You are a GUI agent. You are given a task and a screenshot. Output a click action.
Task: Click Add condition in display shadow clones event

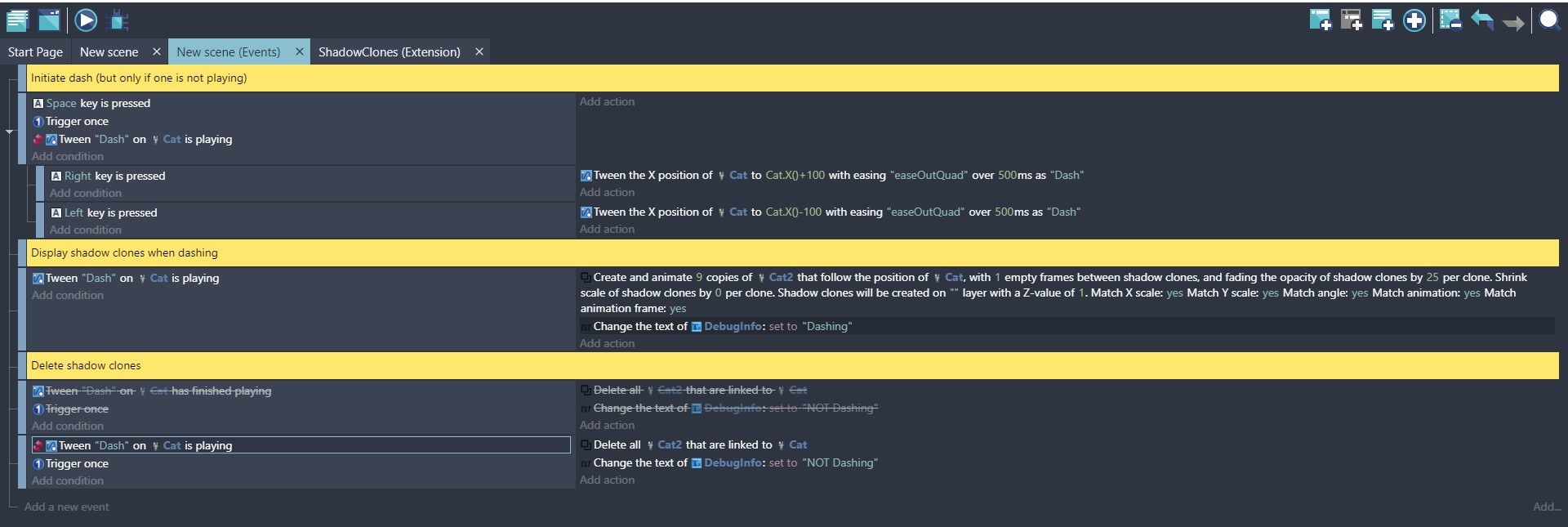[x=68, y=295]
